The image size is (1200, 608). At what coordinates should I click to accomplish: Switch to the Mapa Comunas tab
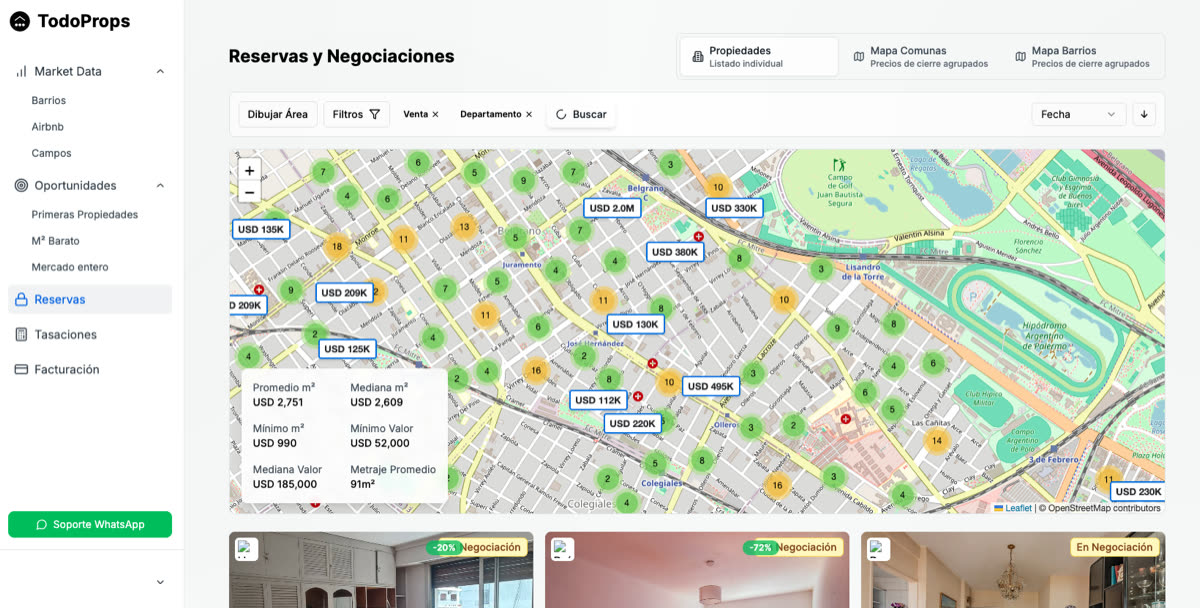click(x=920, y=57)
